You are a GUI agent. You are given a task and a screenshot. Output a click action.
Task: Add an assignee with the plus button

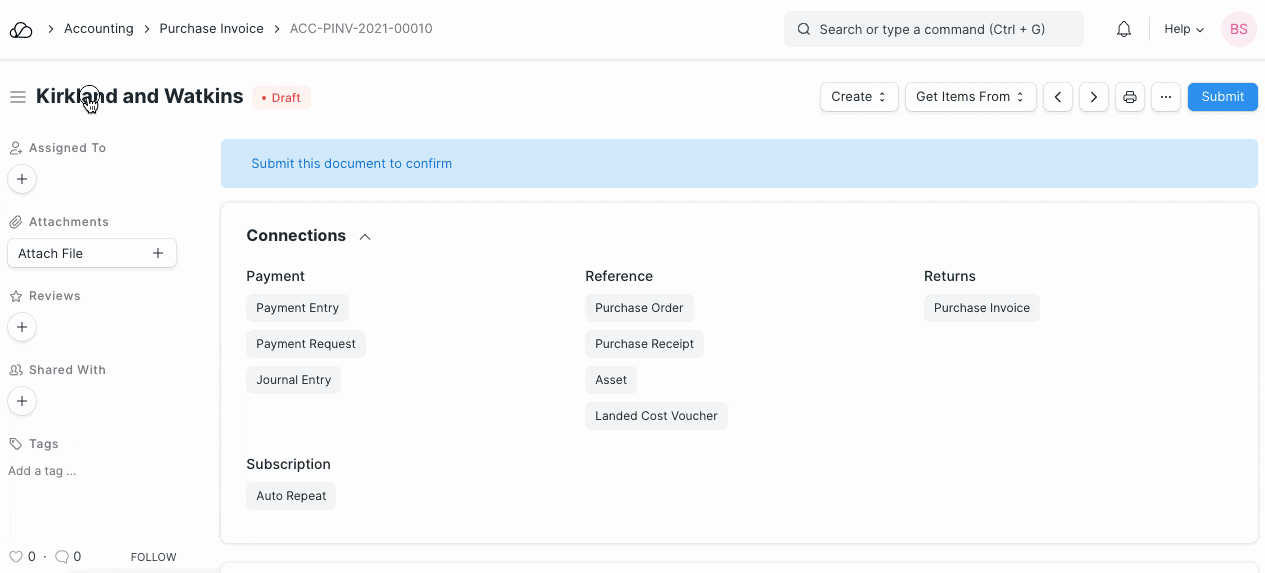point(22,179)
